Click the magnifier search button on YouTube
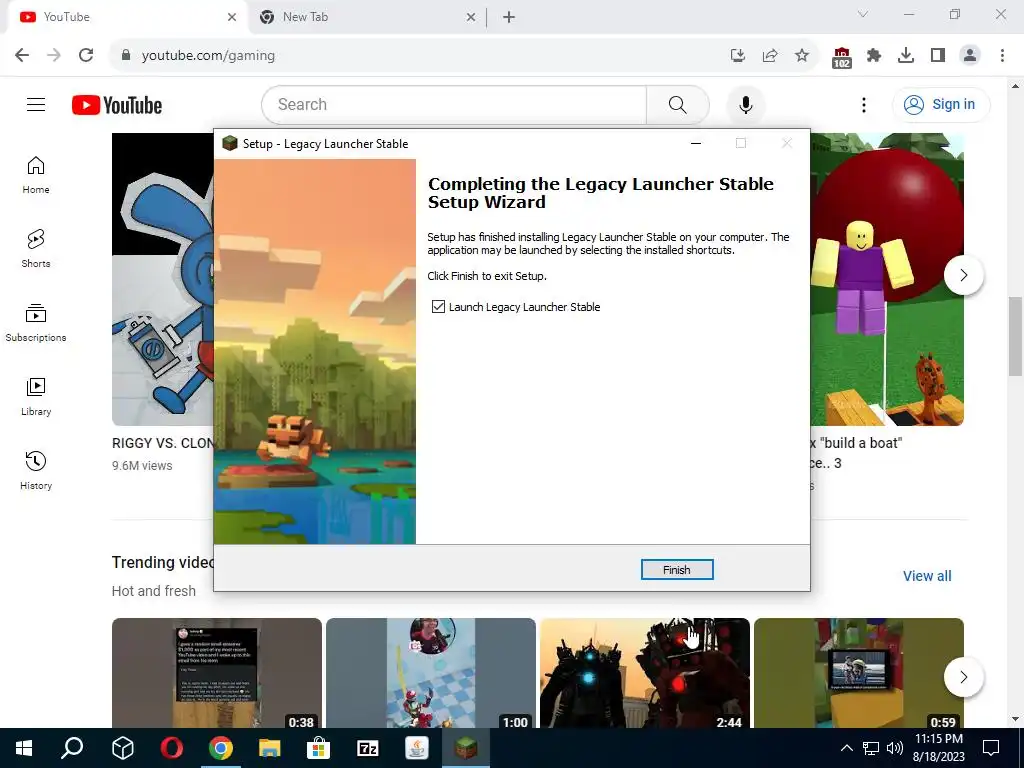Screen dimensions: 1024x768 [677, 104]
